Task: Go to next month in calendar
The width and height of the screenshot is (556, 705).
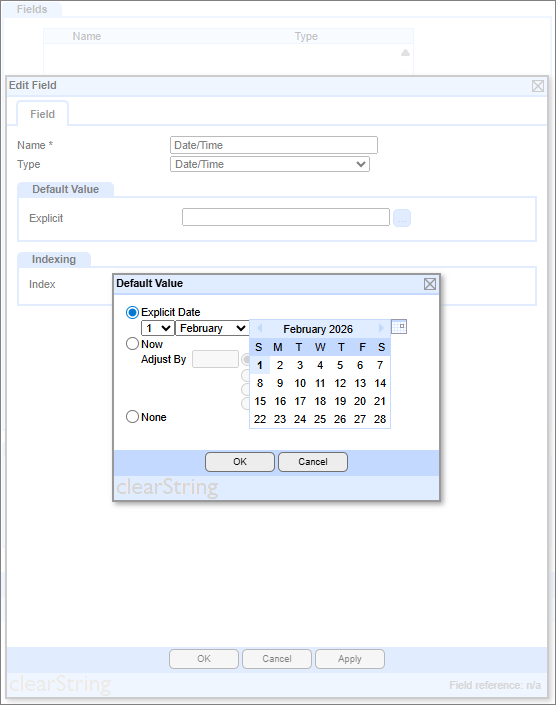Action: click(x=381, y=328)
